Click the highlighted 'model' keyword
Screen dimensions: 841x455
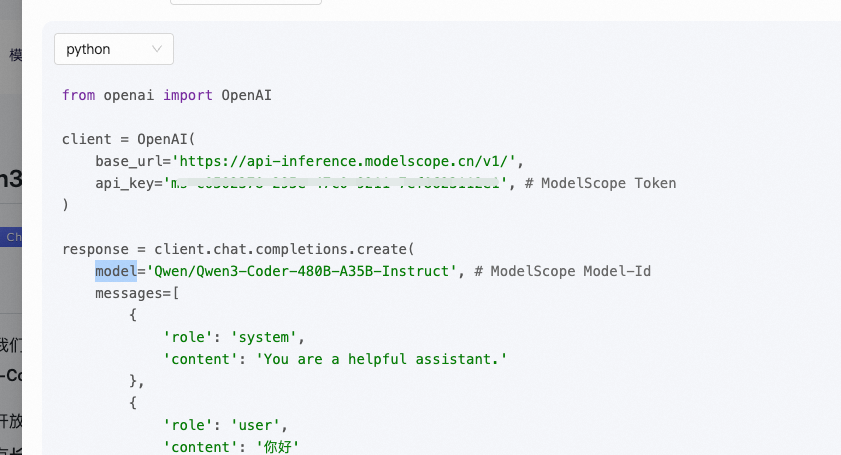click(115, 271)
